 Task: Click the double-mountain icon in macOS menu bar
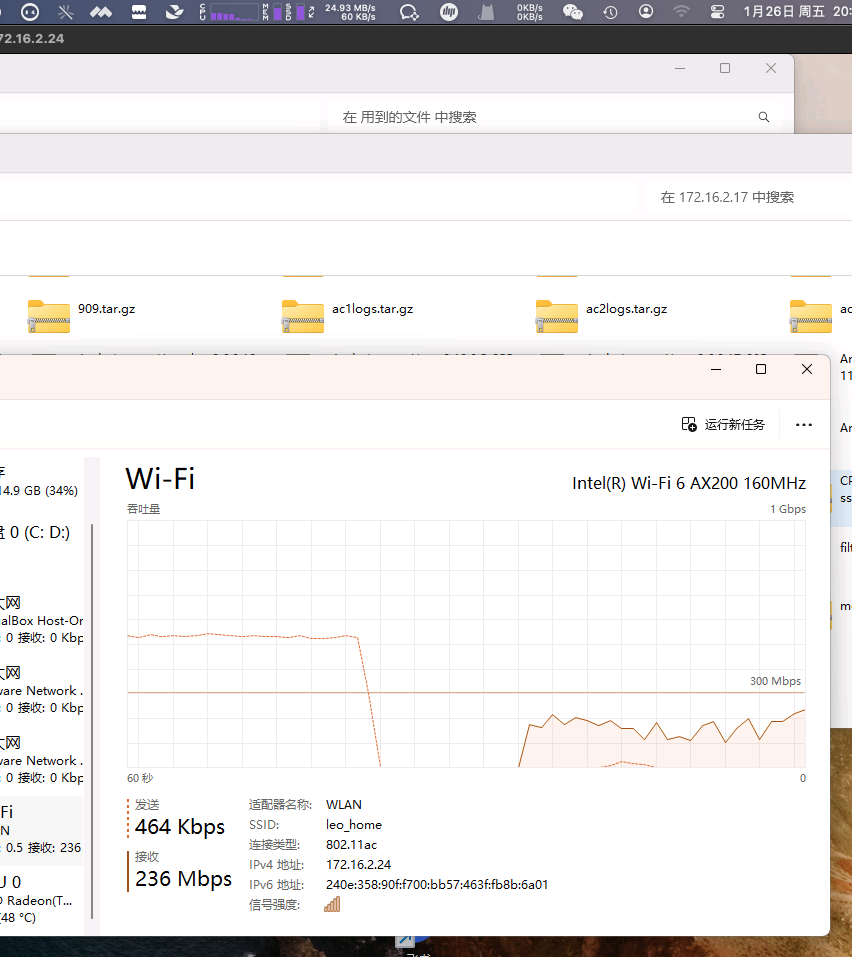pyautogui.click(x=101, y=12)
